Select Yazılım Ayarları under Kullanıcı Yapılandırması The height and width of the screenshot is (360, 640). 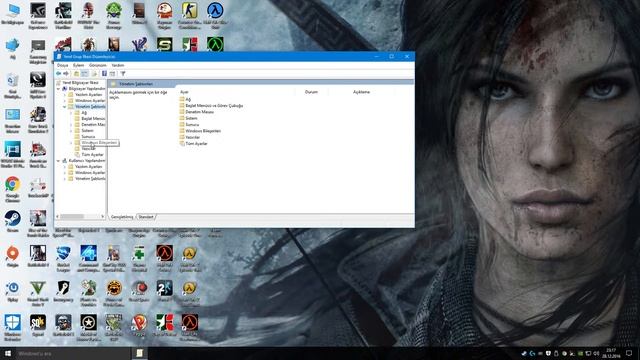click(89, 167)
